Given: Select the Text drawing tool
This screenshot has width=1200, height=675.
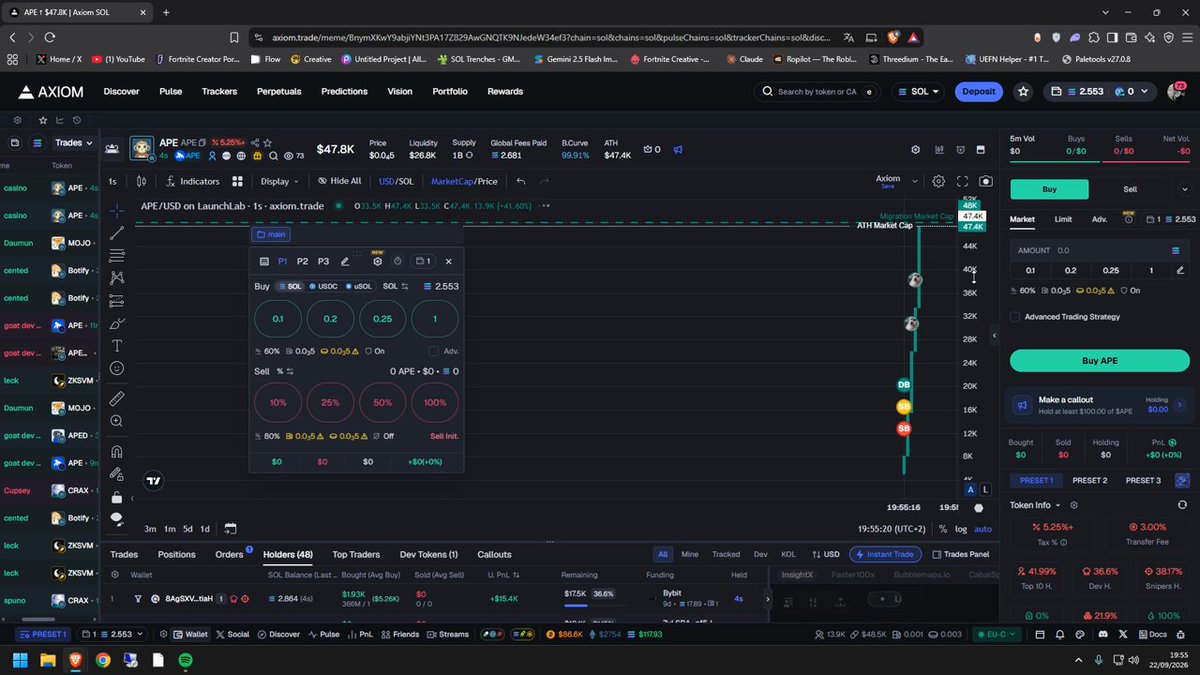Looking at the screenshot, I should point(117,346).
